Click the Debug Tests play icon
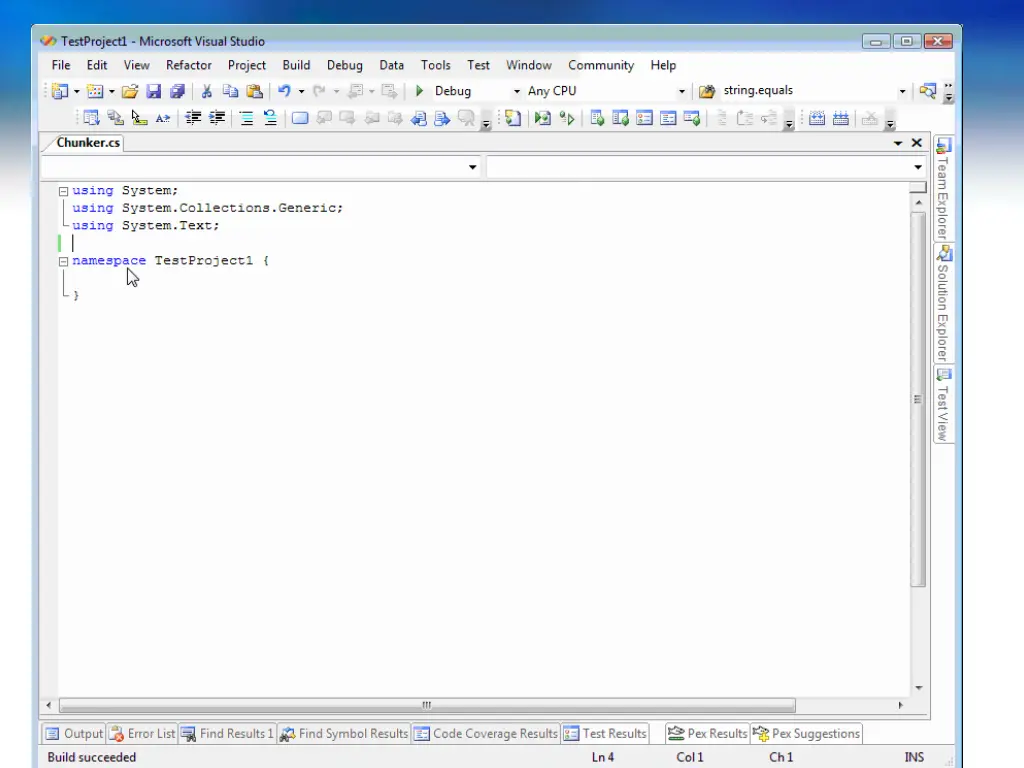This screenshot has height=768, width=1024. coord(567,118)
